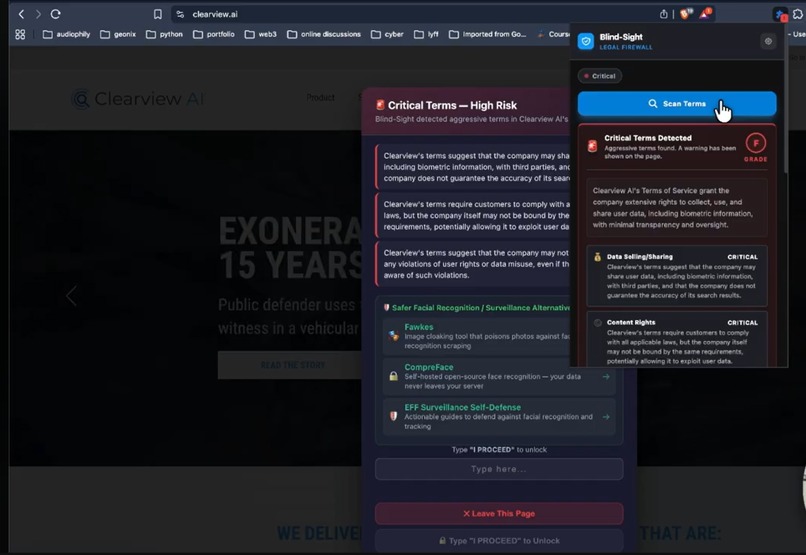This screenshot has width=806, height=555.
Task: Open the browser extensions puzzle icon
Action: 798,14
